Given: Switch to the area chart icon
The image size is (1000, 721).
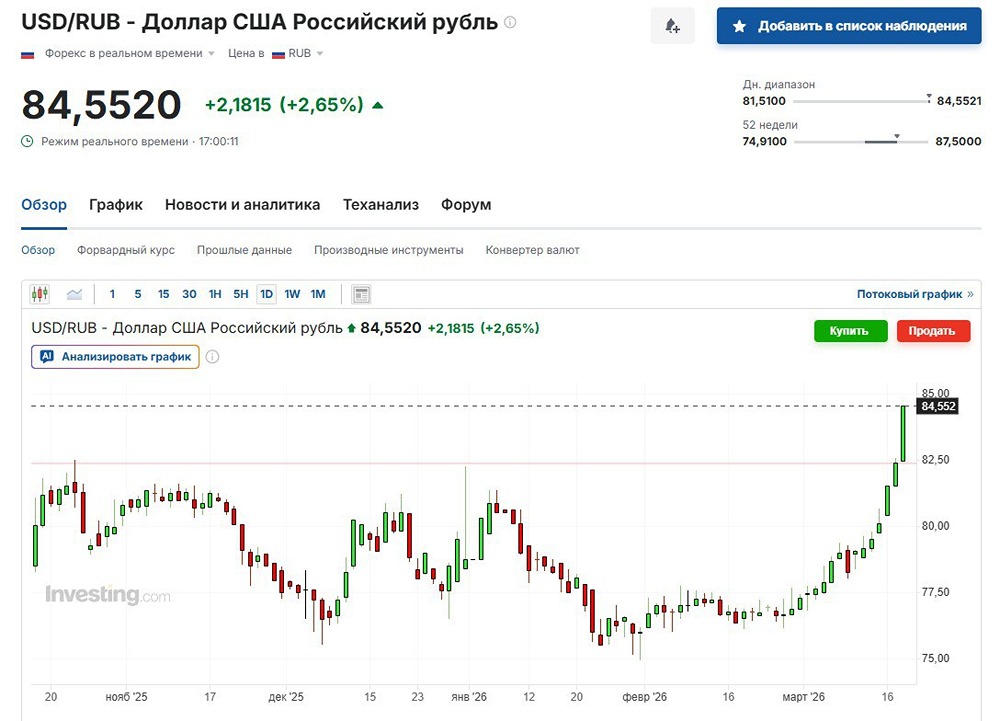Looking at the screenshot, I should 74,293.
